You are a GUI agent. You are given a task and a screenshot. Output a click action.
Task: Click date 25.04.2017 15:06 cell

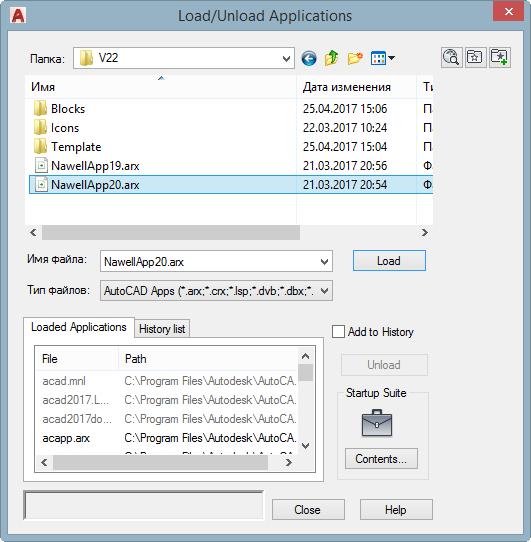345,109
